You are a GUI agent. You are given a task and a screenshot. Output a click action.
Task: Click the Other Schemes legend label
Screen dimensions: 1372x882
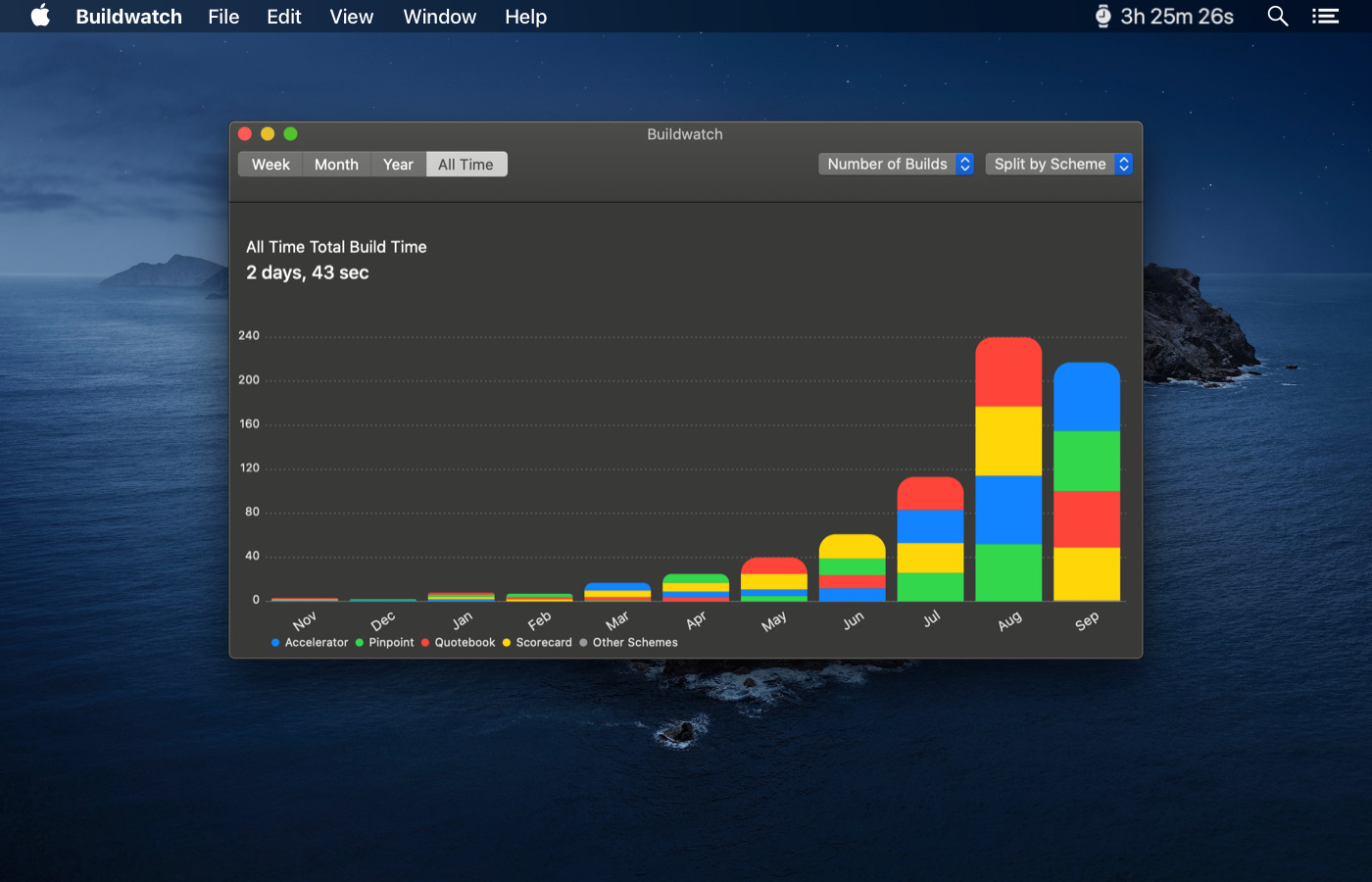[x=635, y=643]
